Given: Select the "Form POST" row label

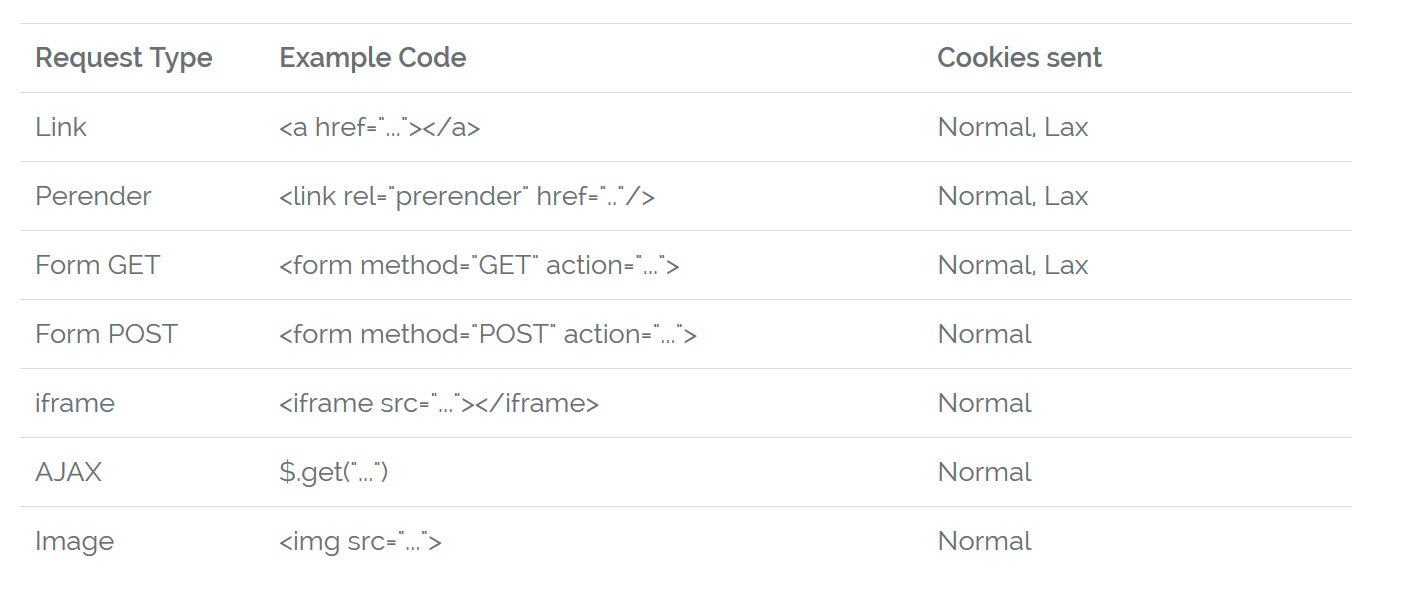Looking at the screenshot, I should point(106,334).
